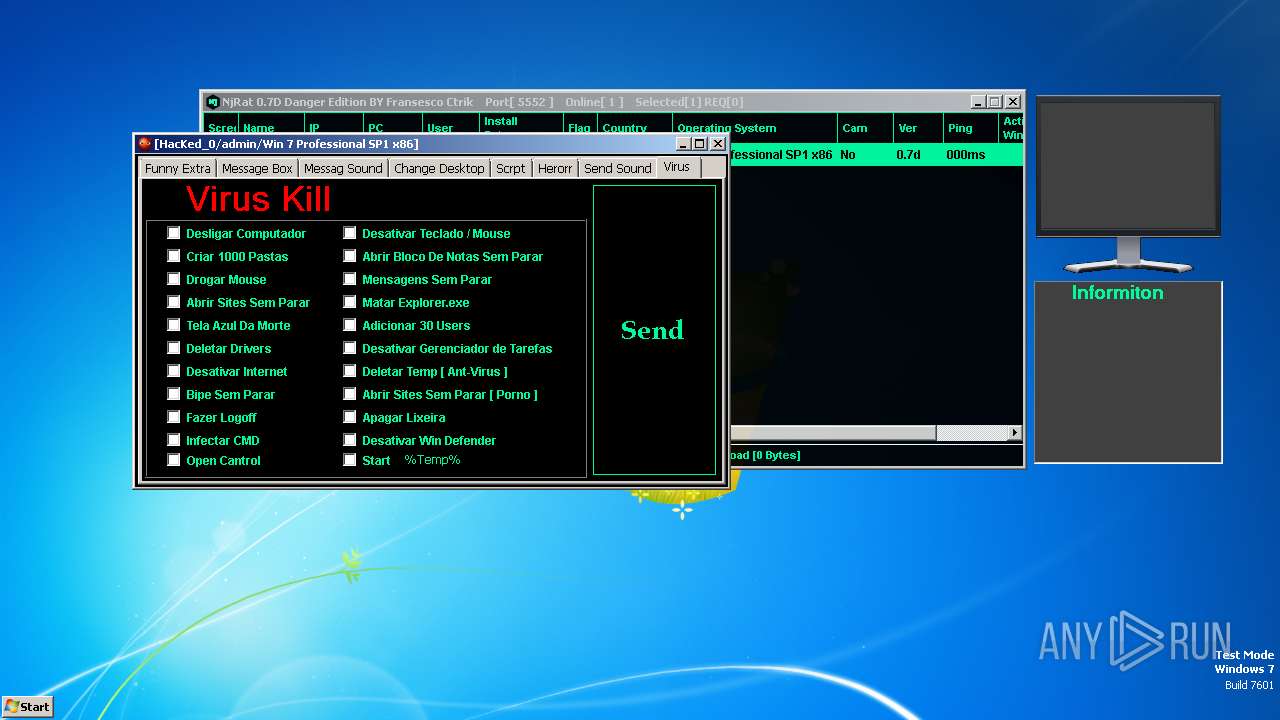The image size is (1280, 720).
Task: Minimize the HacKed_0 control window
Action: tap(683, 144)
